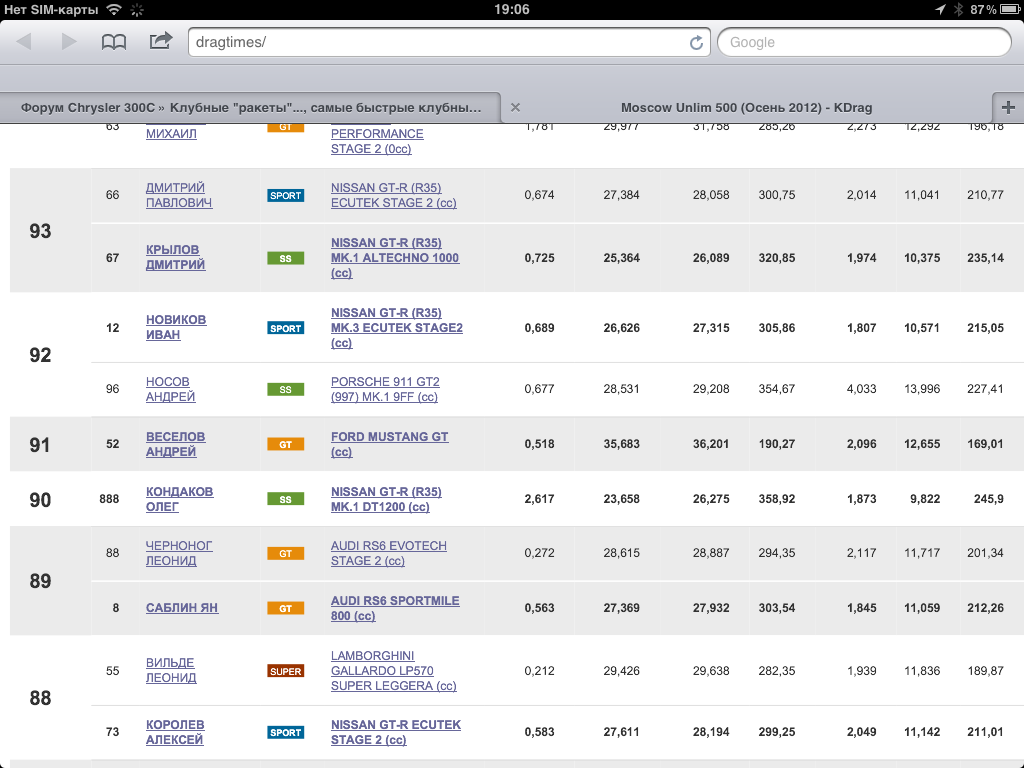Tap the SS badge for Кондаков Олег
The height and width of the screenshot is (768, 1024).
[x=285, y=500]
